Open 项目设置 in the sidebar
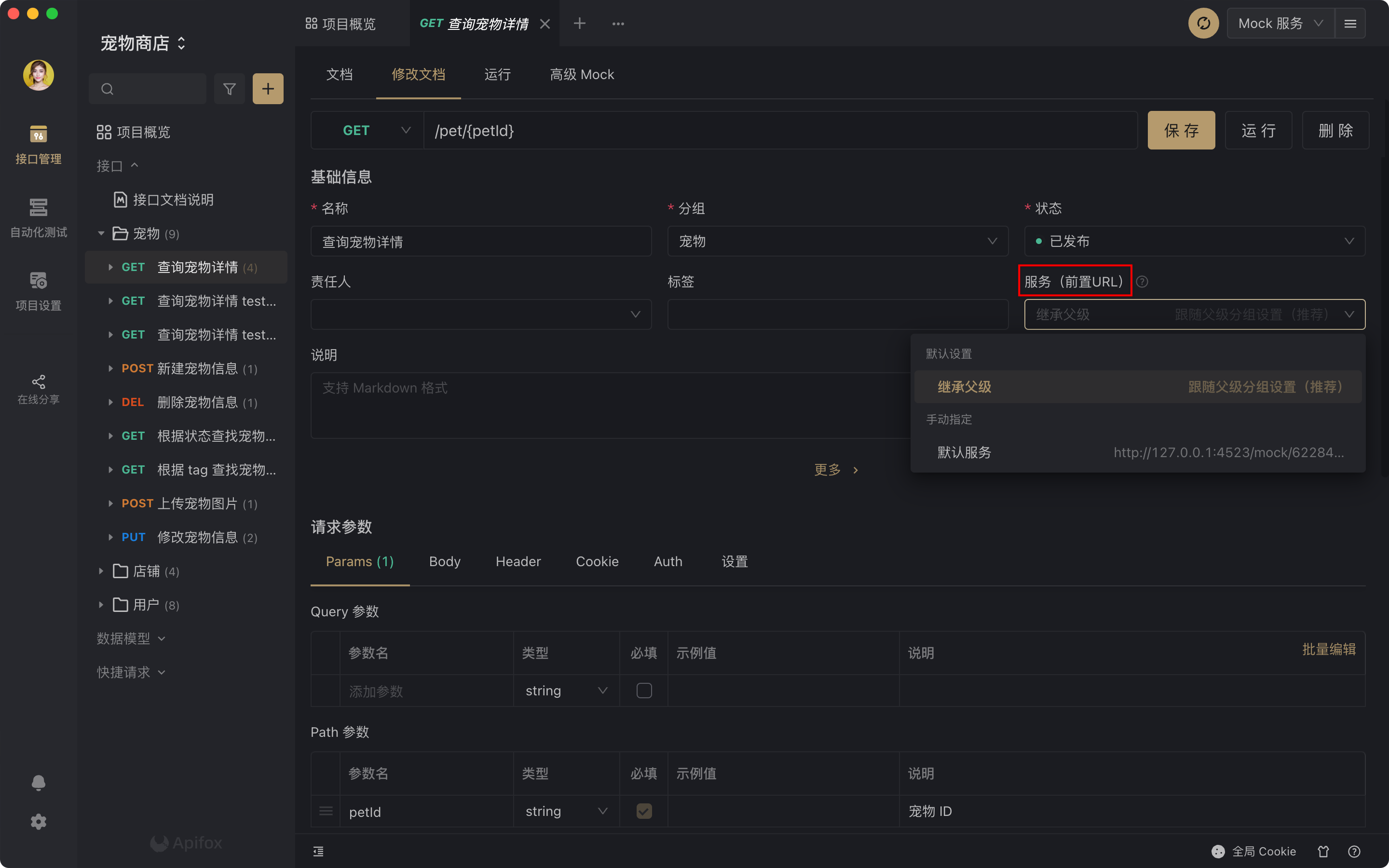The width and height of the screenshot is (1389, 868). pos(39,290)
